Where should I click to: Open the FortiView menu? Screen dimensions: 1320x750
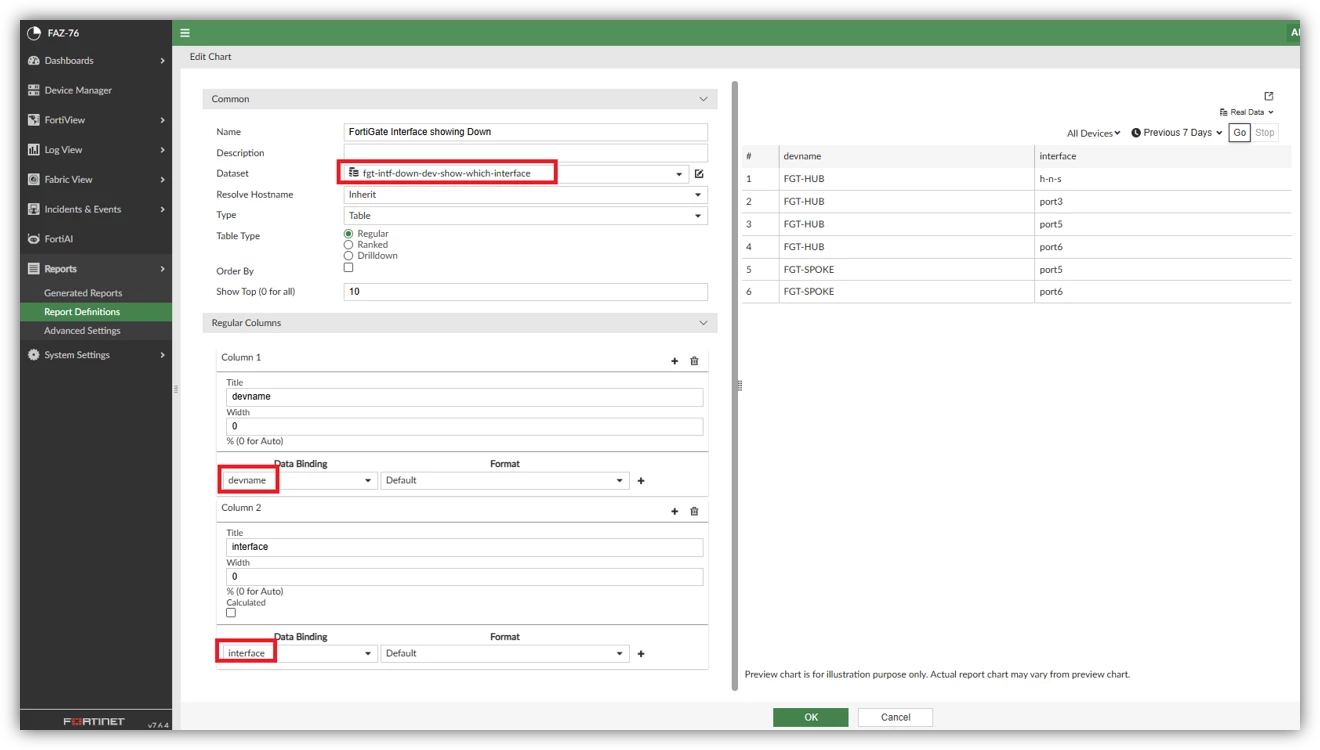point(96,120)
